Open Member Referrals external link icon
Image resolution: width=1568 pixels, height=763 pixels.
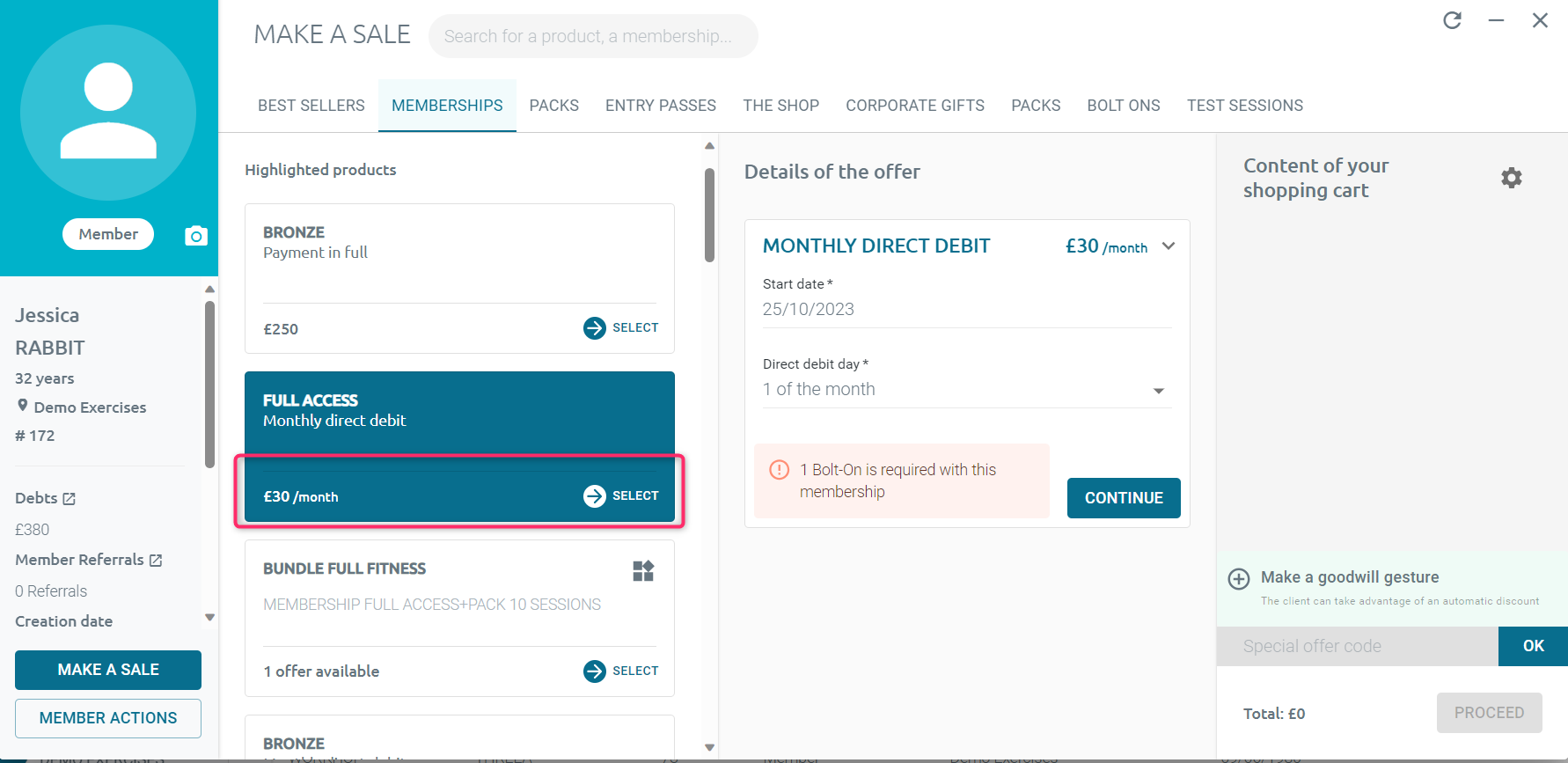coord(156,561)
